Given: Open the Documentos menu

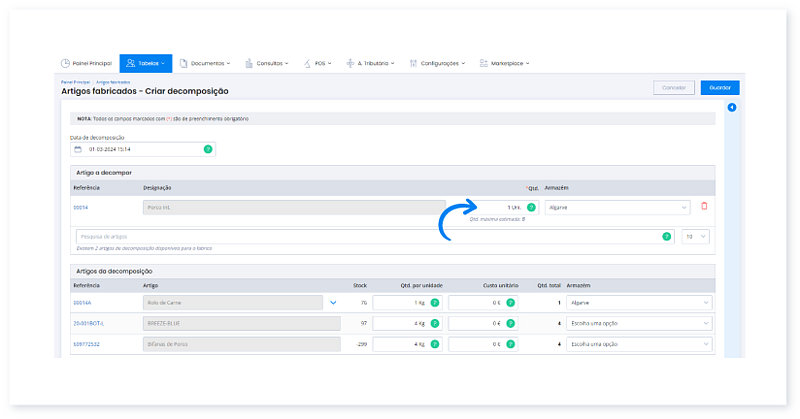Looking at the screenshot, I should point(208,63).
